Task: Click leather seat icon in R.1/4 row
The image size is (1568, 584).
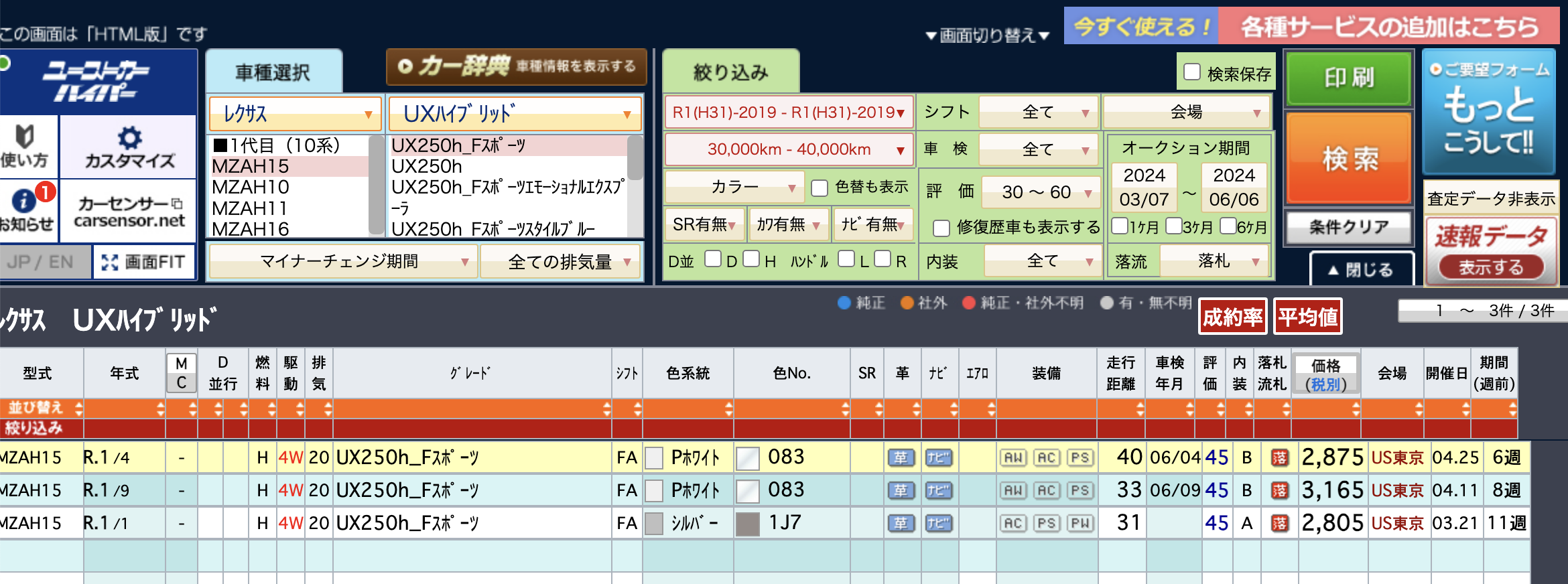Action: click(x=901, y=458)
